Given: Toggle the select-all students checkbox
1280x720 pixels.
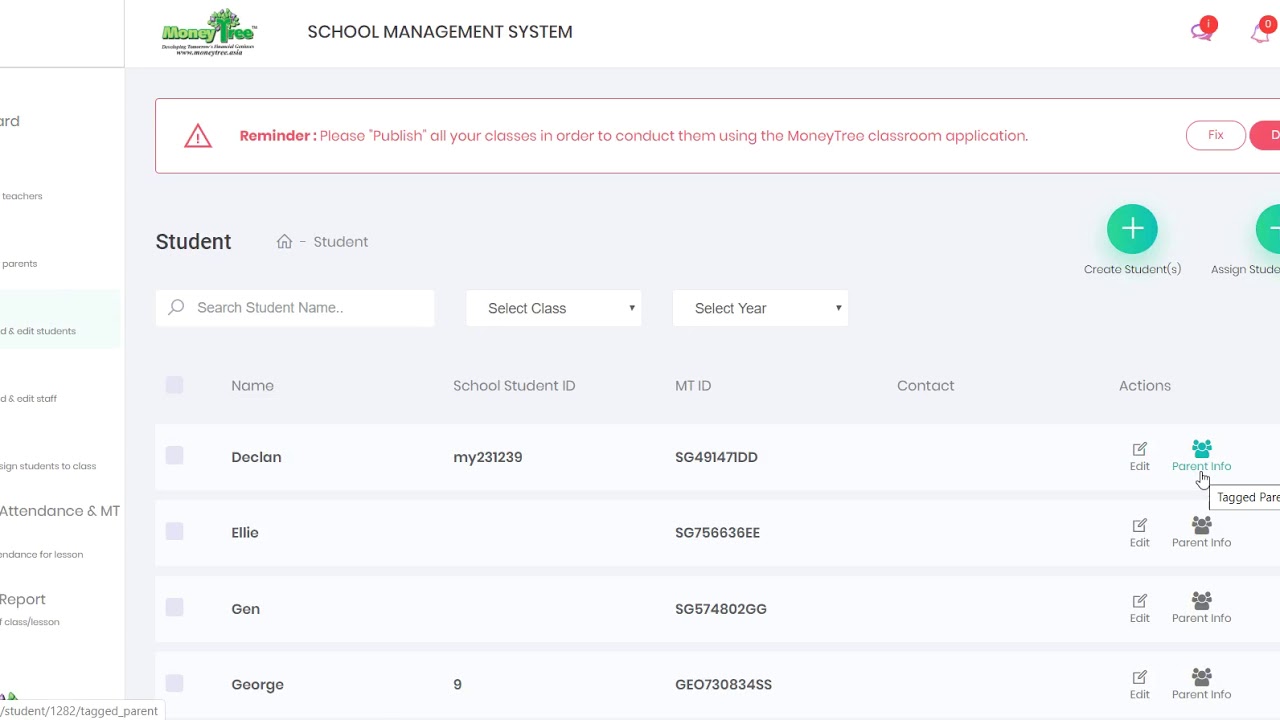Looking at the screenshot, I should (x=174, y=385).
